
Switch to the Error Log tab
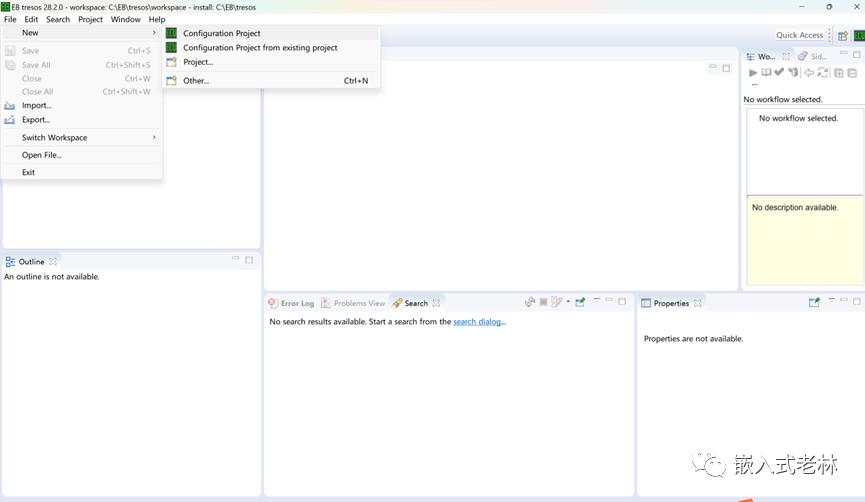291,303
